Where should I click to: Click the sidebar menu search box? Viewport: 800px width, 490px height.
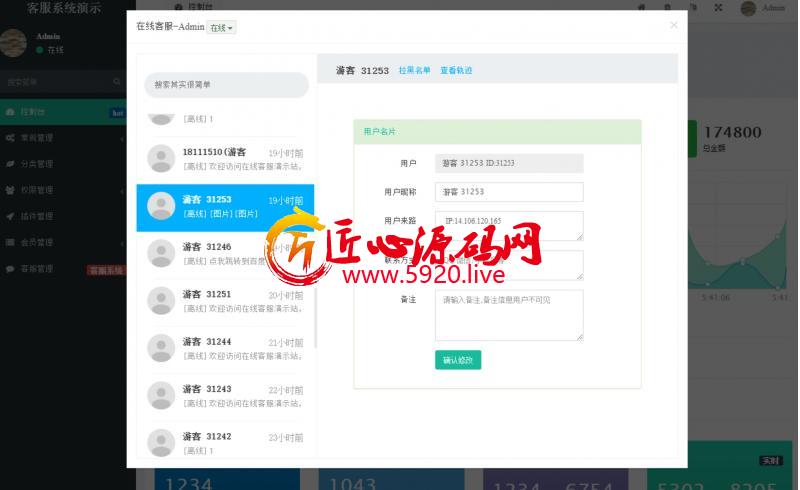click(x=56, y=82)
